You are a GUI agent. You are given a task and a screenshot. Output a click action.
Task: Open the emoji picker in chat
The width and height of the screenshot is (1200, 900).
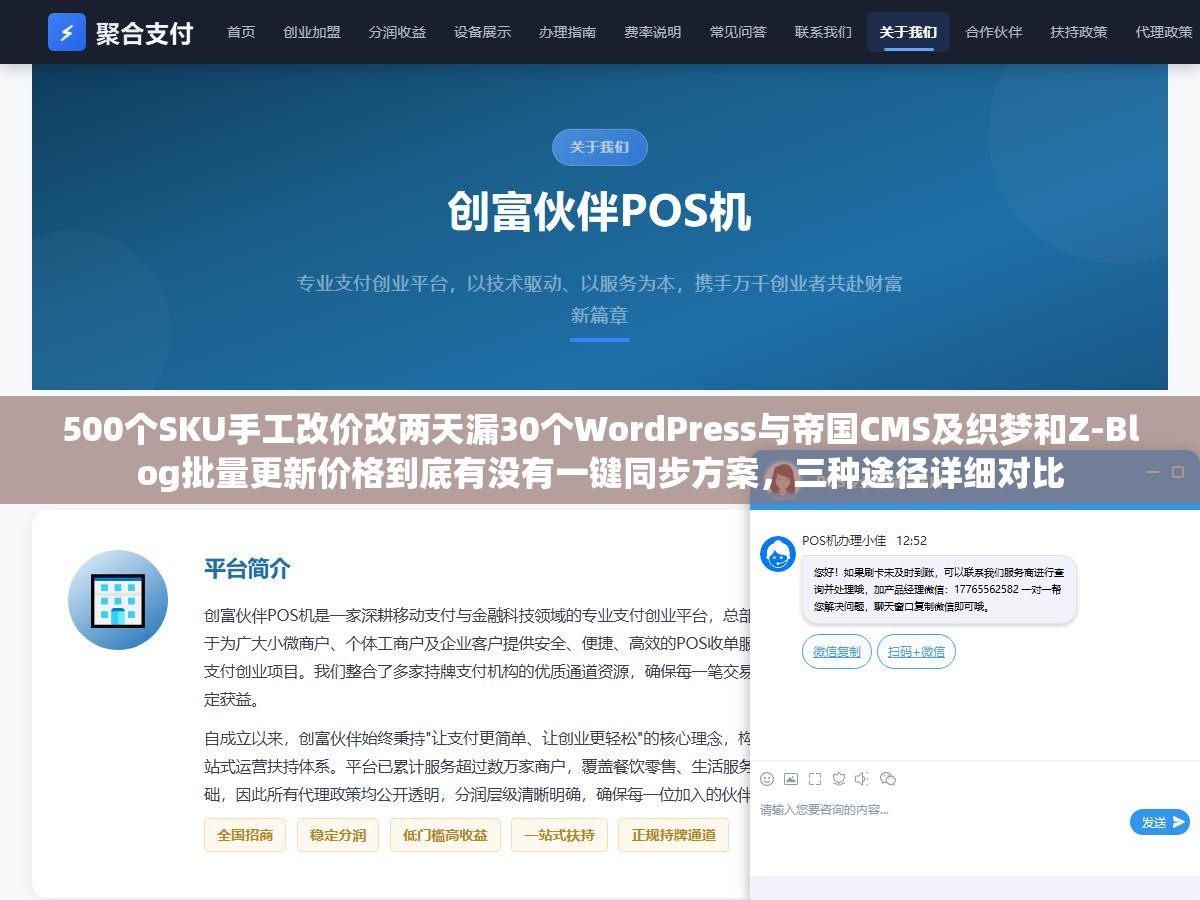tap(767, 778)
